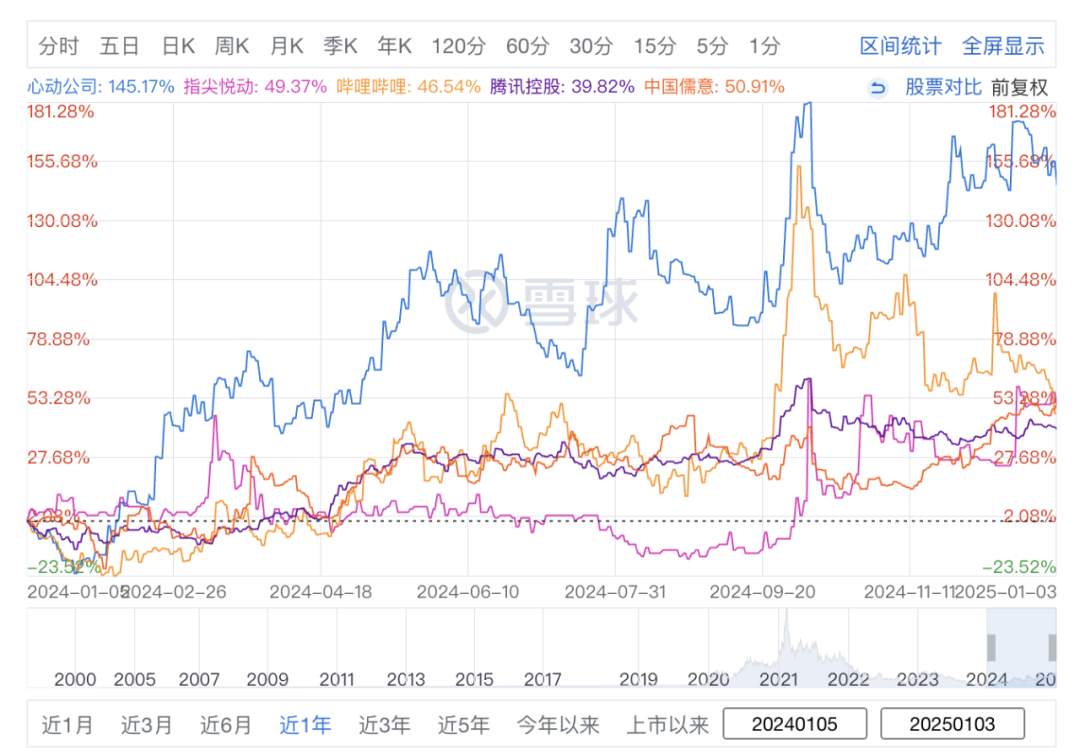Click year 2007 in the overview timeline
The width and height of the screenshot is (1080, 756).
[x=199, y=680]
